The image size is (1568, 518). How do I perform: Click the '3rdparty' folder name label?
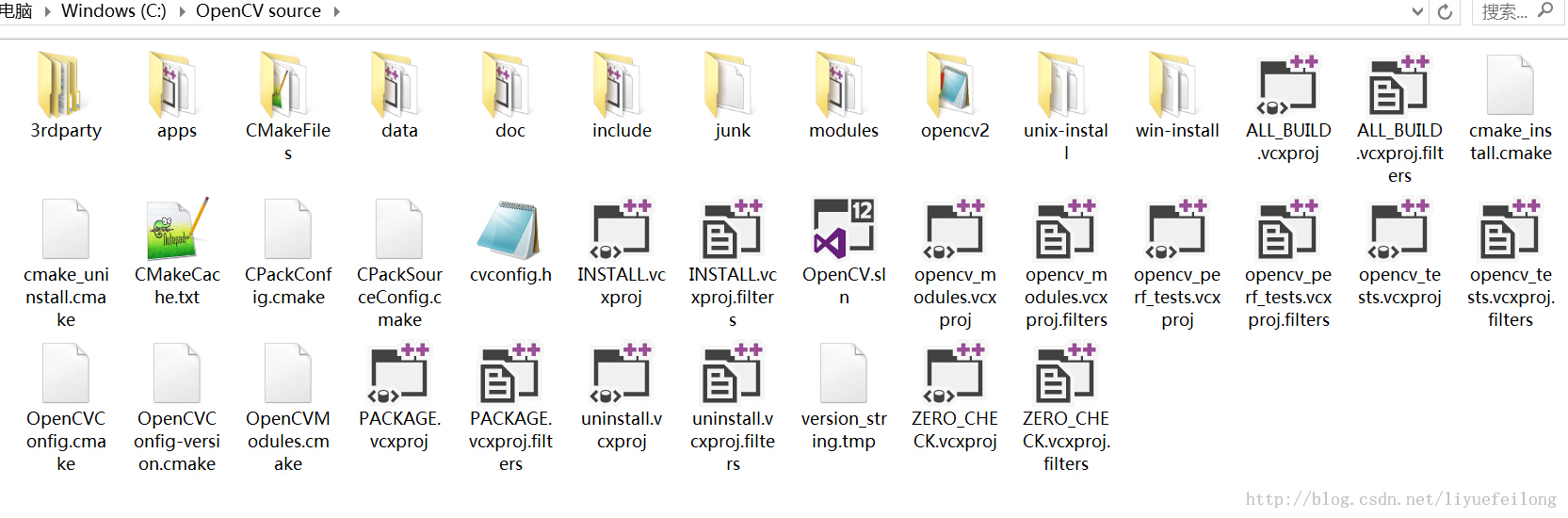click(x=66, y=131)
